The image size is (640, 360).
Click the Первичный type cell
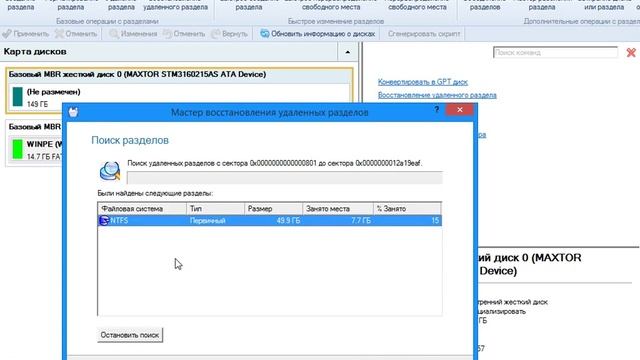click(208, 221)
